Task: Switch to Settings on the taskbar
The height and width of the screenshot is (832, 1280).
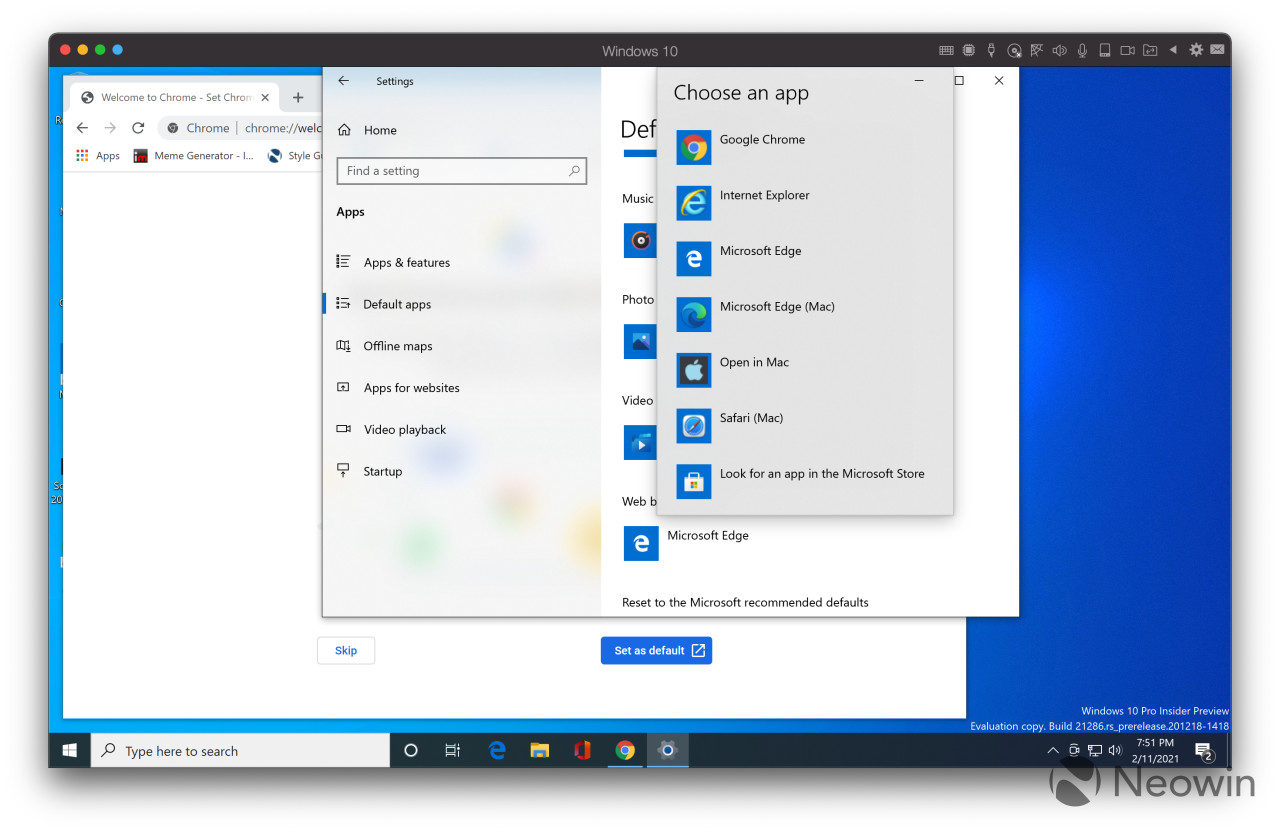Action: click(667, 750)
